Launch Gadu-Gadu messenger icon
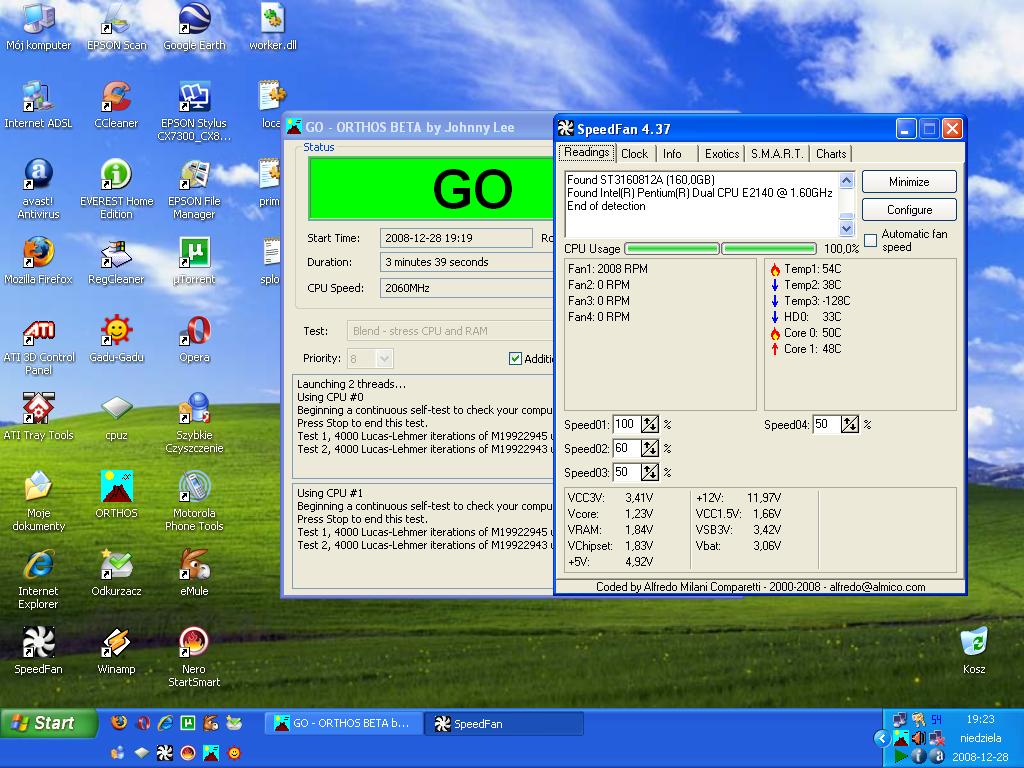 [116, 338]
